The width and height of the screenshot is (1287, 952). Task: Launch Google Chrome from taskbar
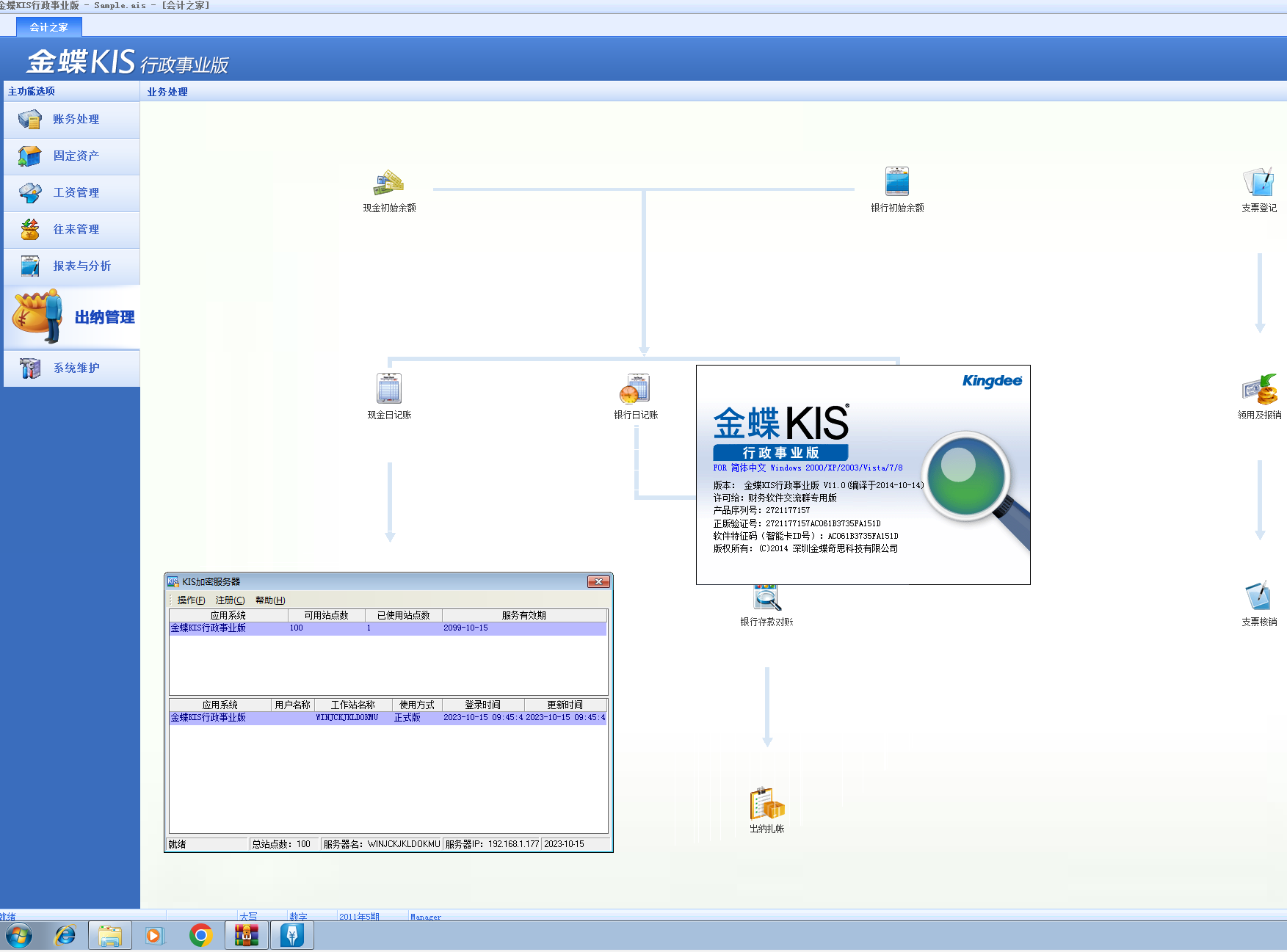[x=200, y=936]
